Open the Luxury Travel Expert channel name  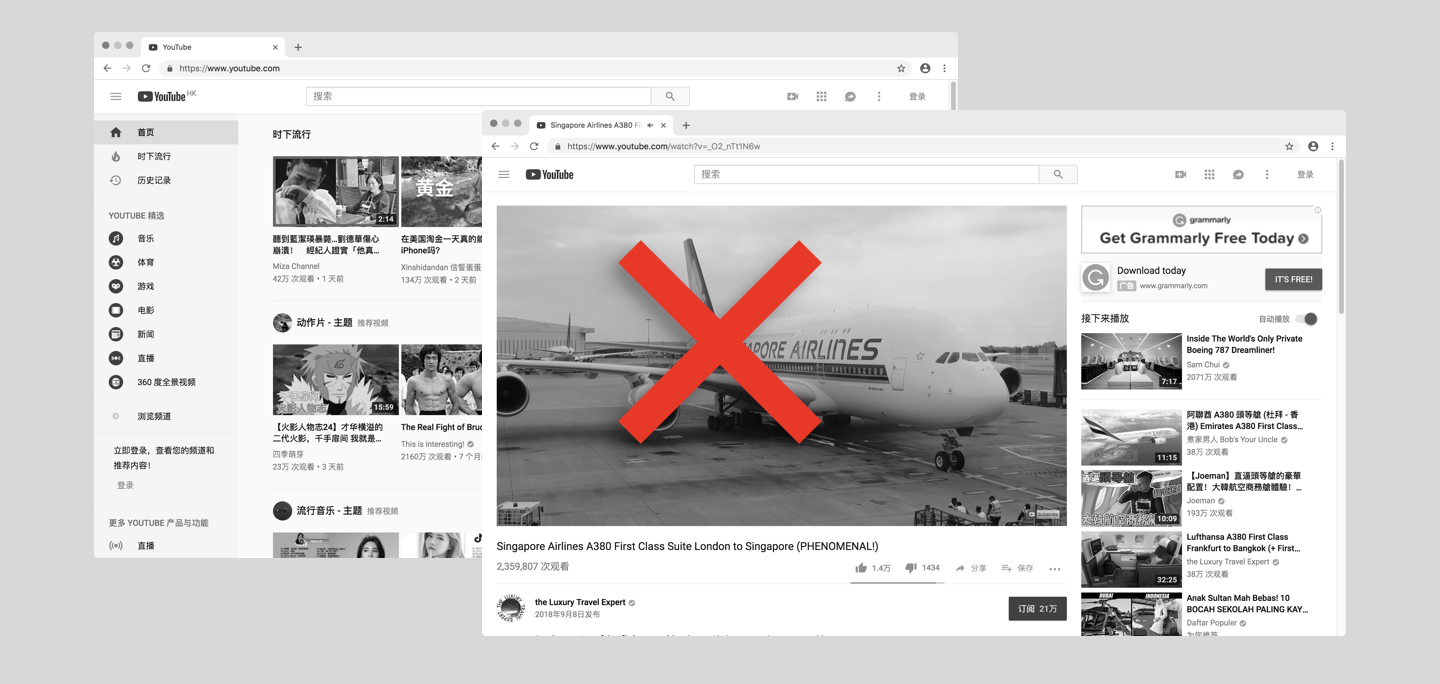(x=580, y=602)
